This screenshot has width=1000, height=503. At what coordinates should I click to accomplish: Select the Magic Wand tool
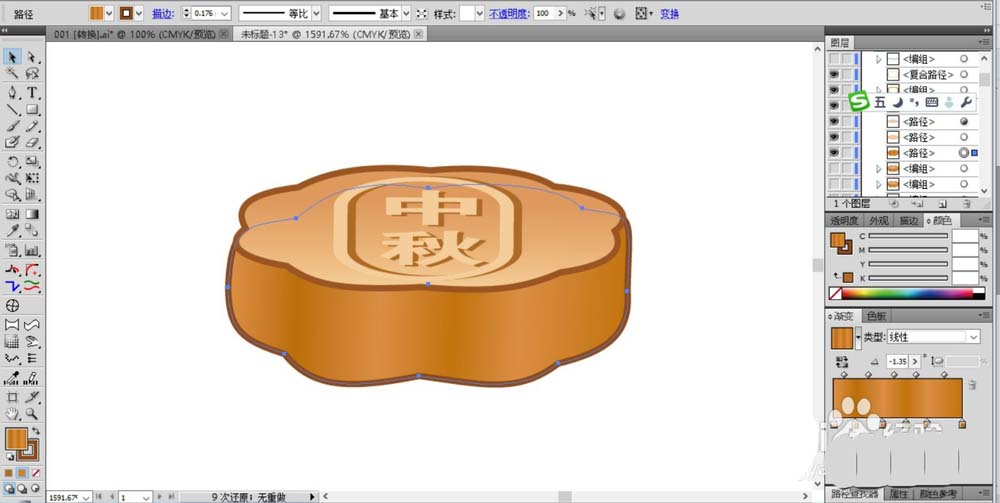(x=12, y=74)
